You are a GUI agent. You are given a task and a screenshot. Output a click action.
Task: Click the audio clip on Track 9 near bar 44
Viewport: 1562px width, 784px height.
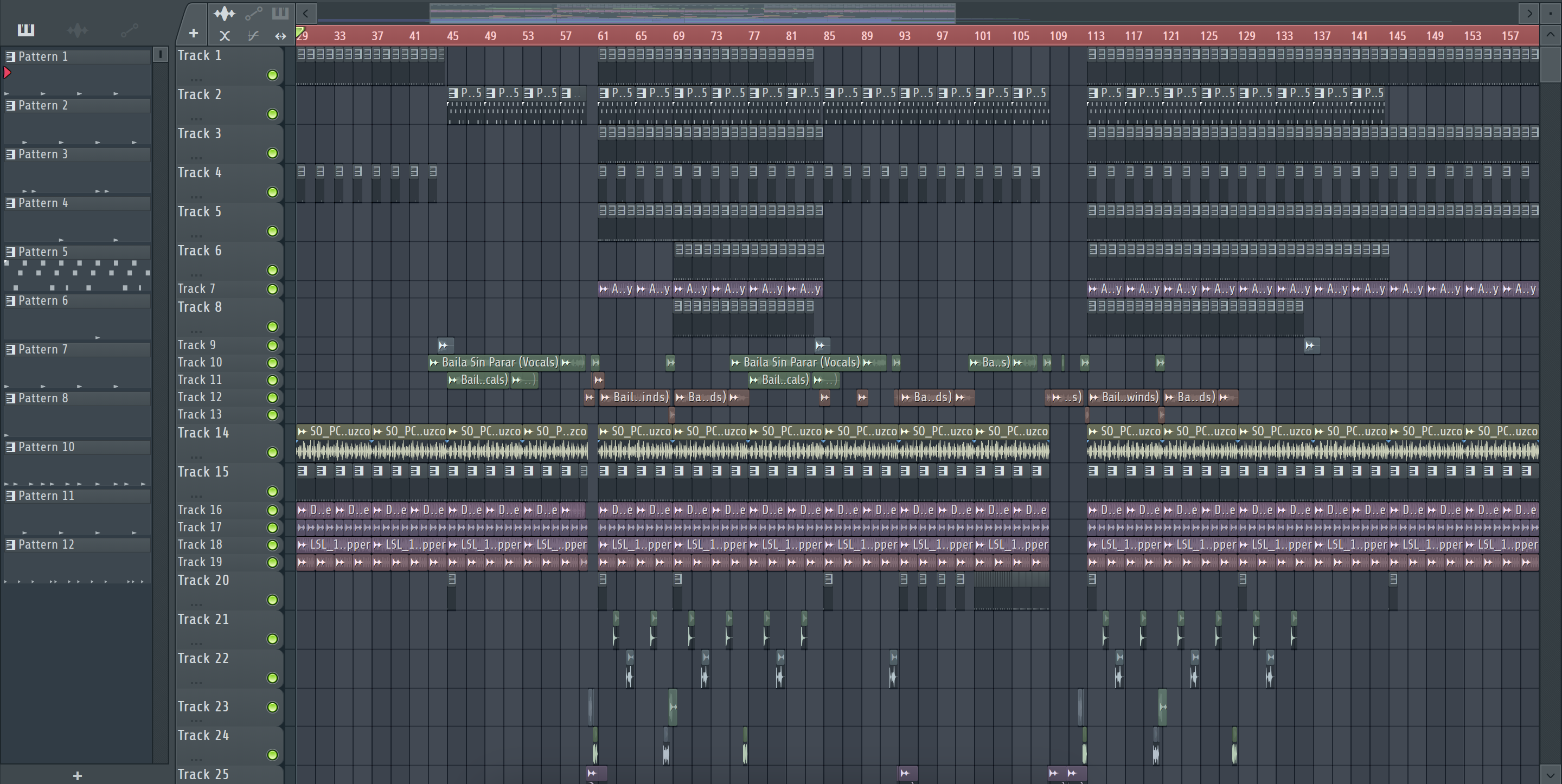pyautogui.click(x=445, y=345)
